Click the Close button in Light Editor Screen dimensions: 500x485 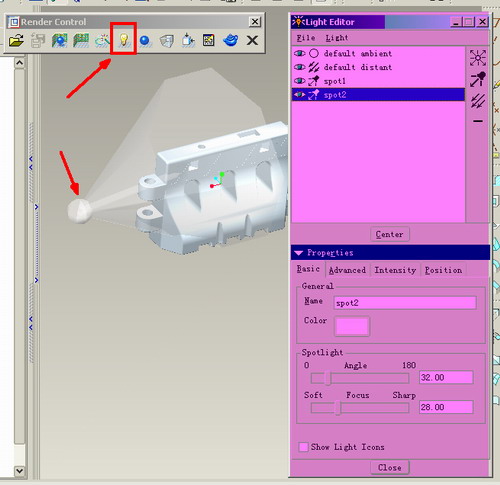pos(390,468)
